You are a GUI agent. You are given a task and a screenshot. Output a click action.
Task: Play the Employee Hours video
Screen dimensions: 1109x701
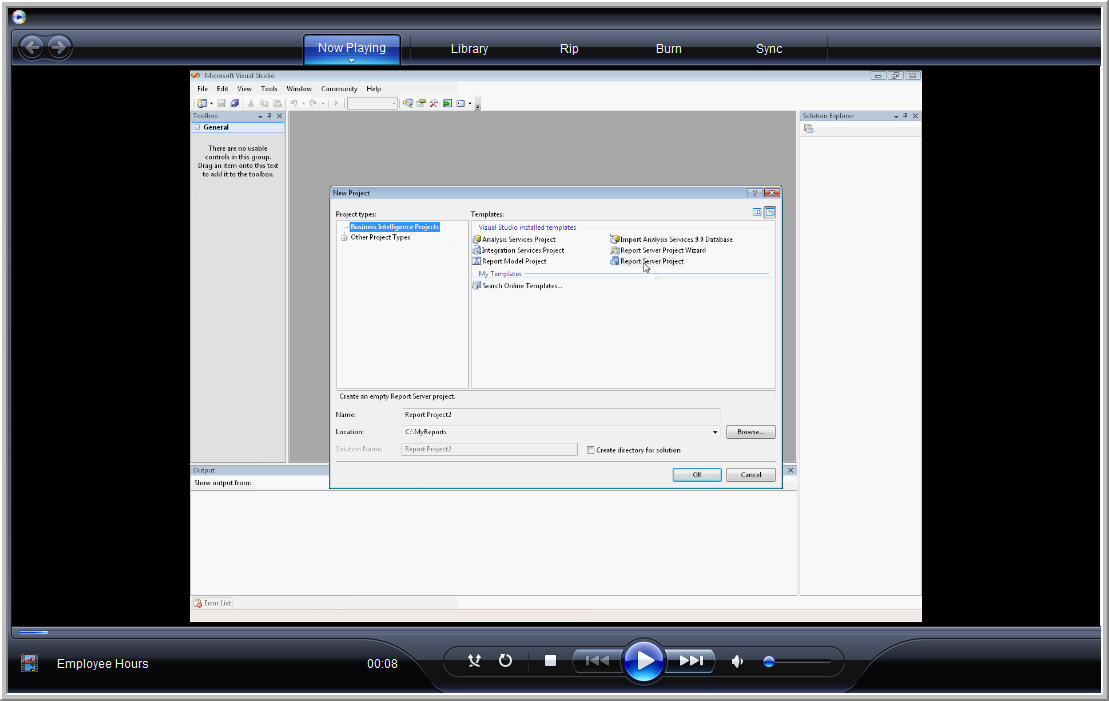[644, 661]
